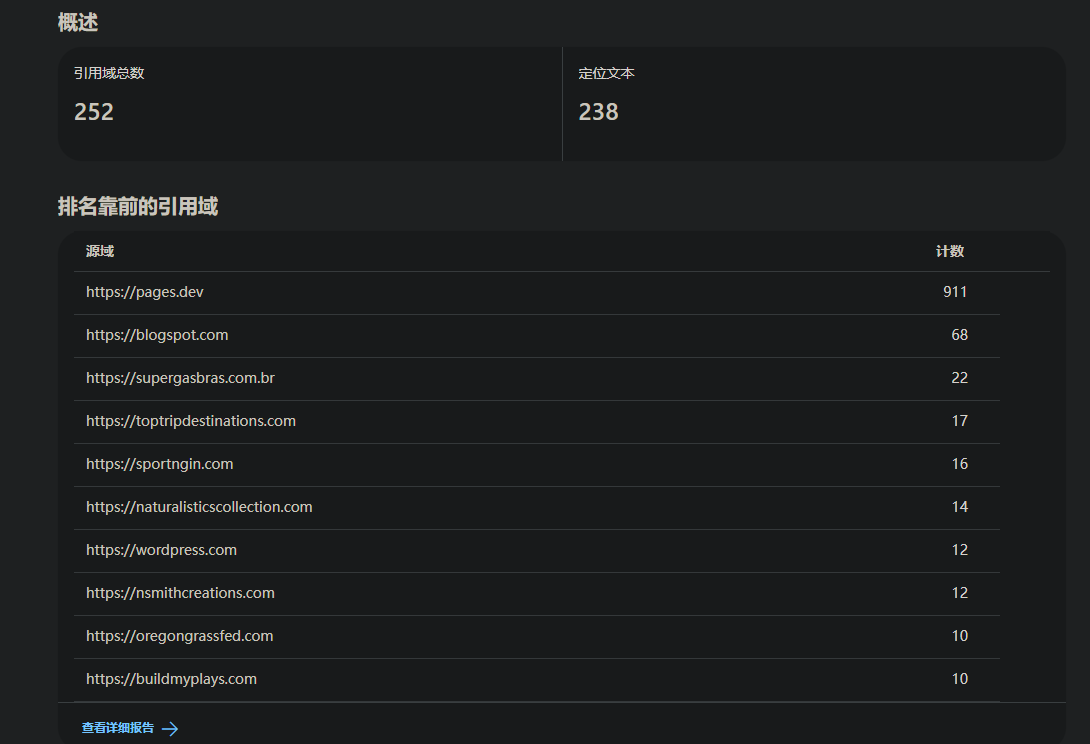Click the 排名靠前的引用域 section heading
1090x744 pixels.
click(138, 207)
